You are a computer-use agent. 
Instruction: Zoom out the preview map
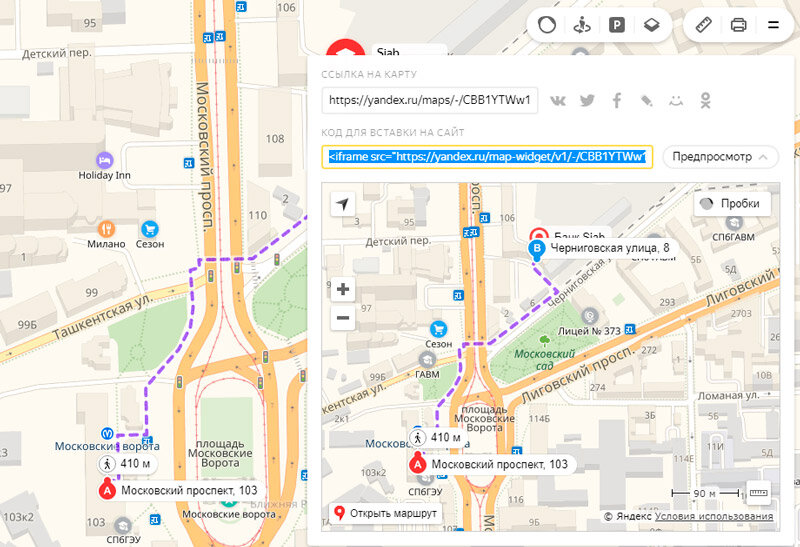click(x=343, y=317)
